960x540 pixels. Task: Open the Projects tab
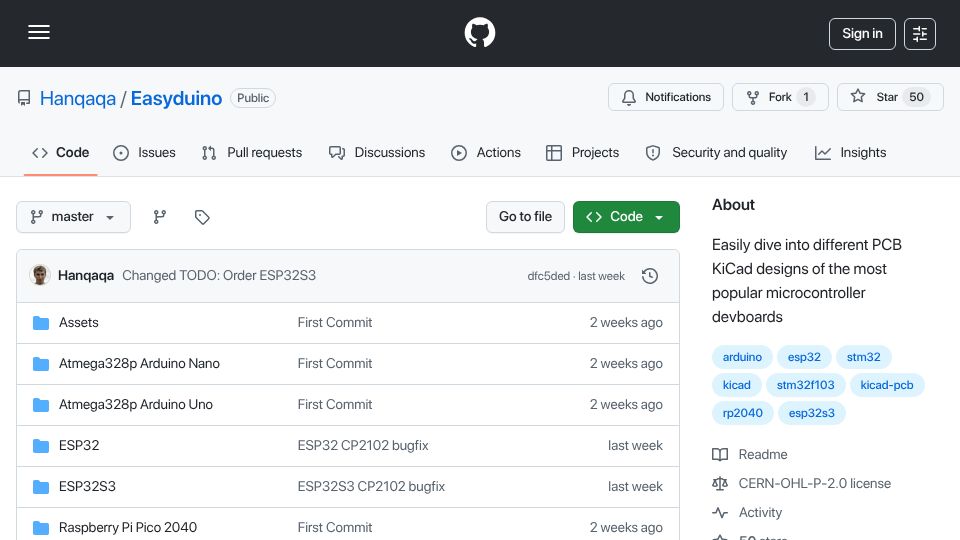tap(582, 152)
